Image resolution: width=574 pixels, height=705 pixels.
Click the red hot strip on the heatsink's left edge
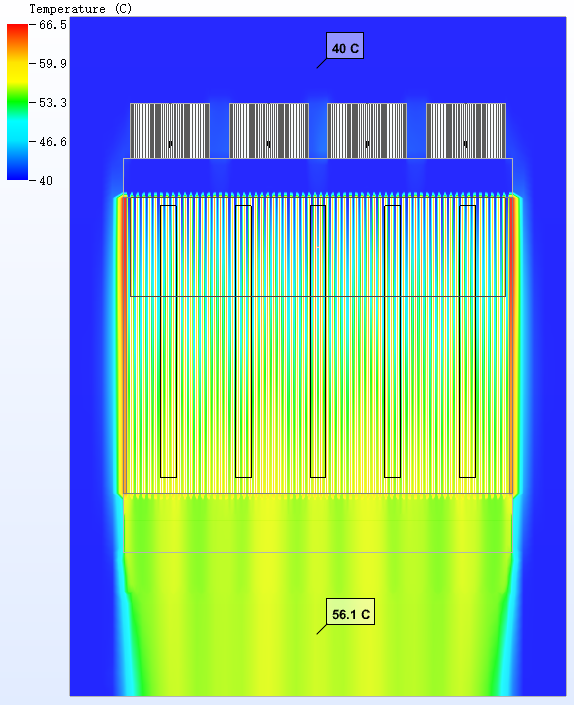click(x=123, y=344)
